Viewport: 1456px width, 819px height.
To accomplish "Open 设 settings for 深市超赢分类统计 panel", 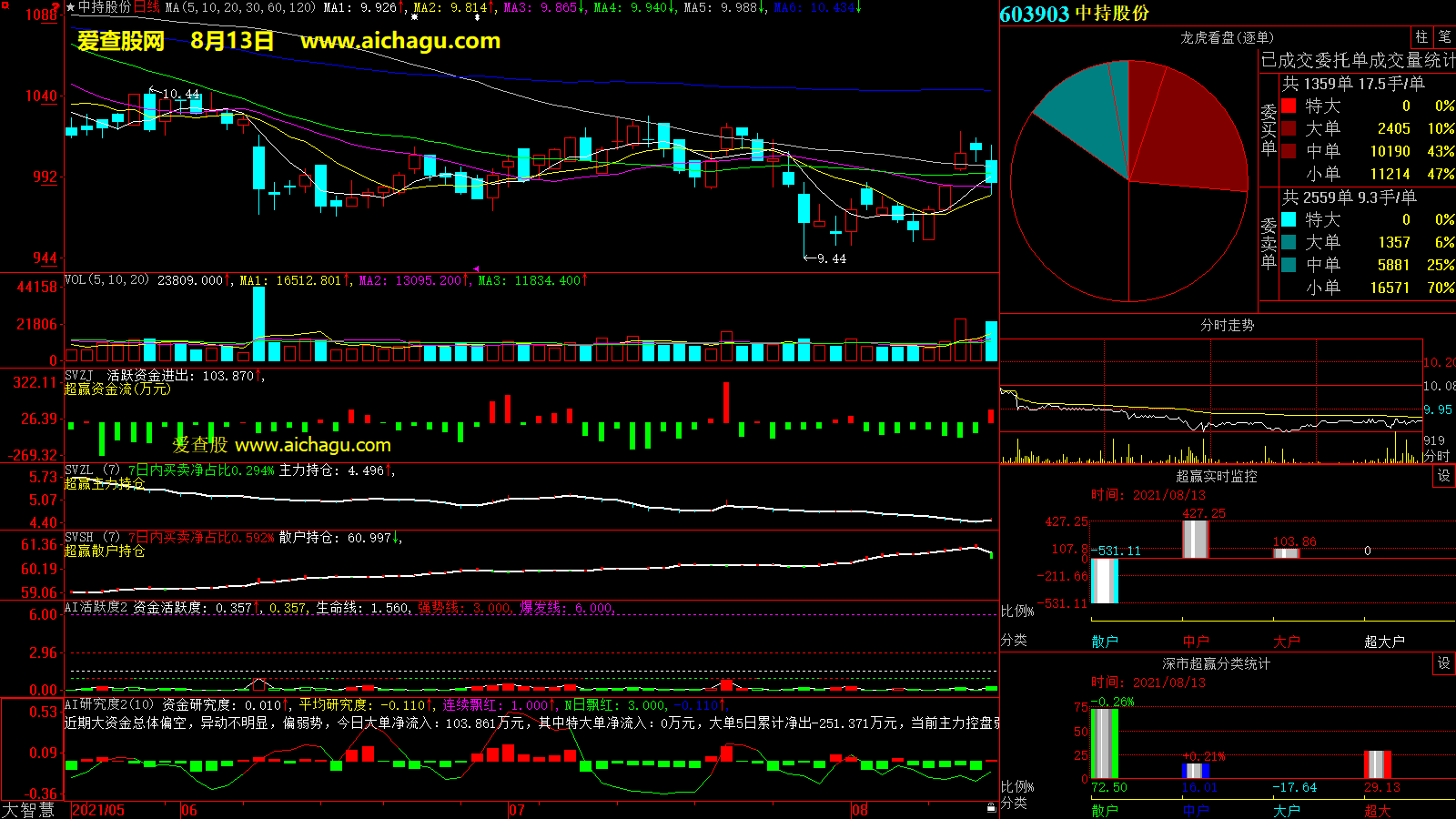I will 1443,663.
